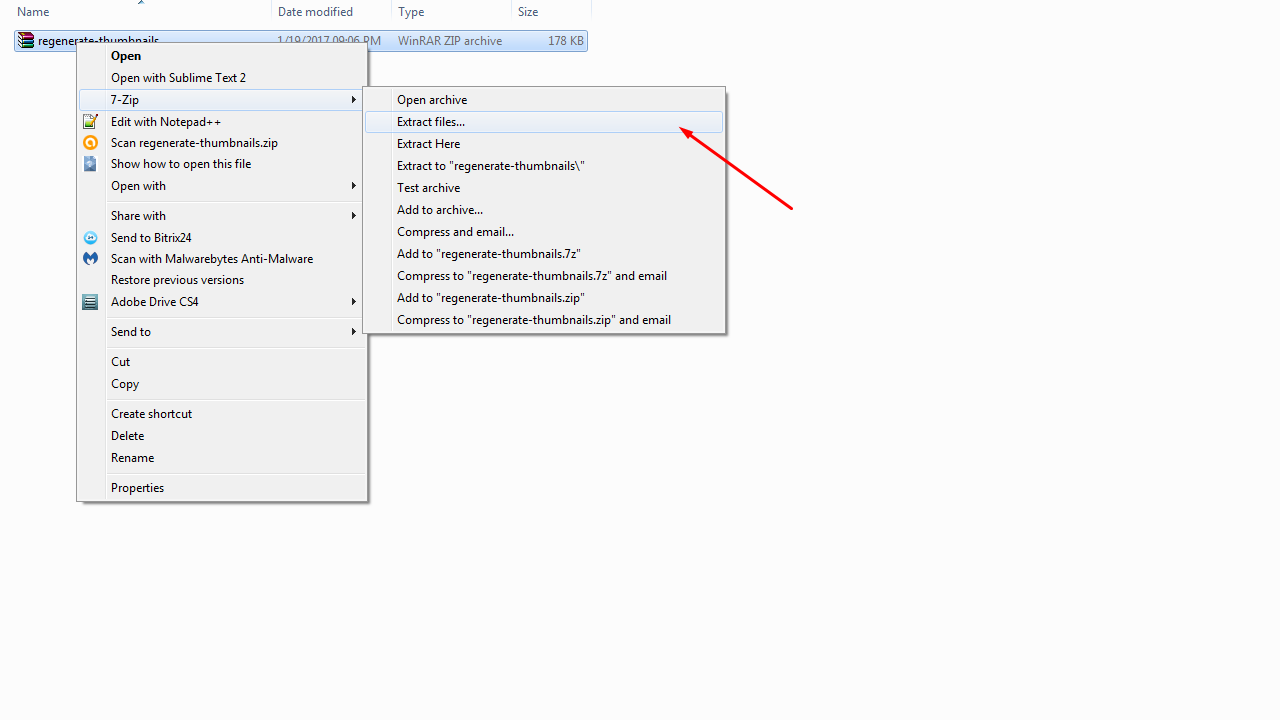This screenshot has height=720, width=1280.
Task: Choose Show how to open this file
Action: [x=222, y=164]
